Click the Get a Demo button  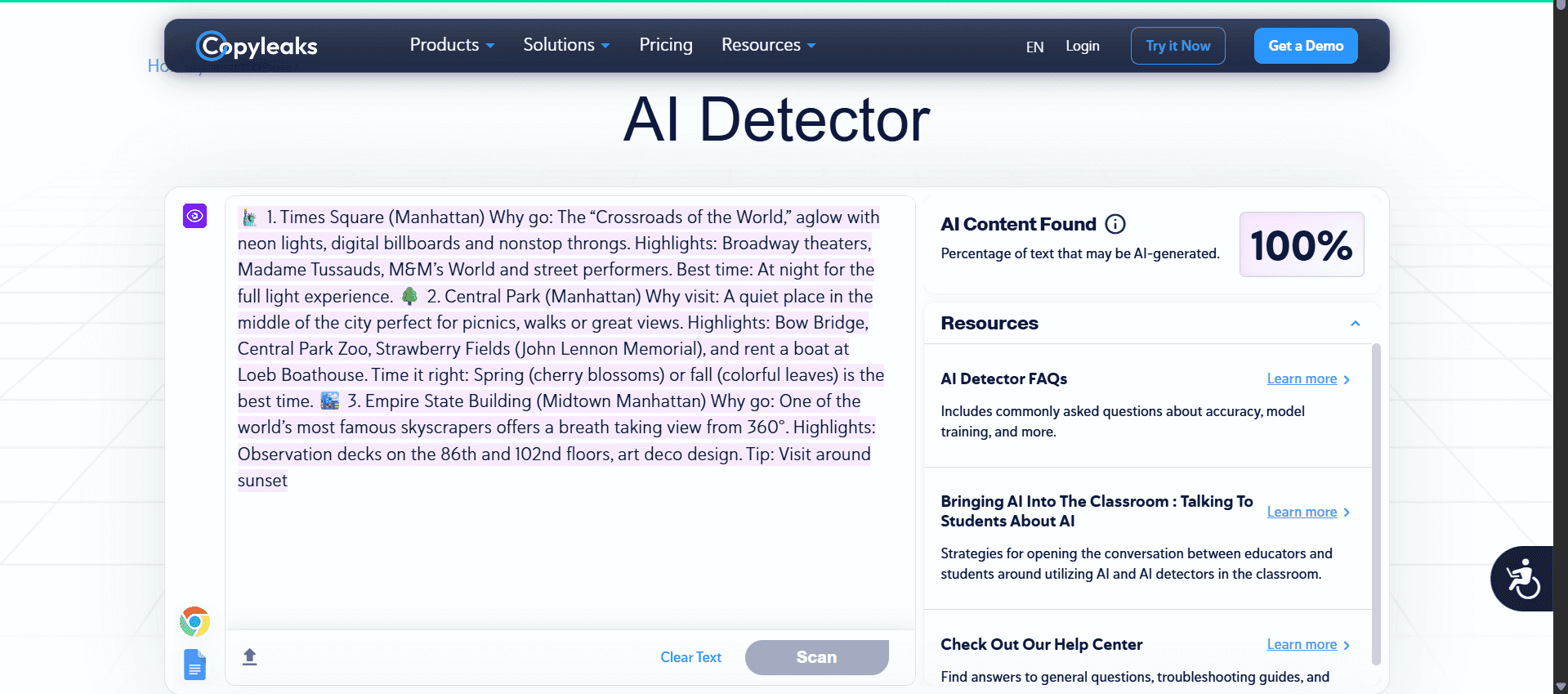1305,46
